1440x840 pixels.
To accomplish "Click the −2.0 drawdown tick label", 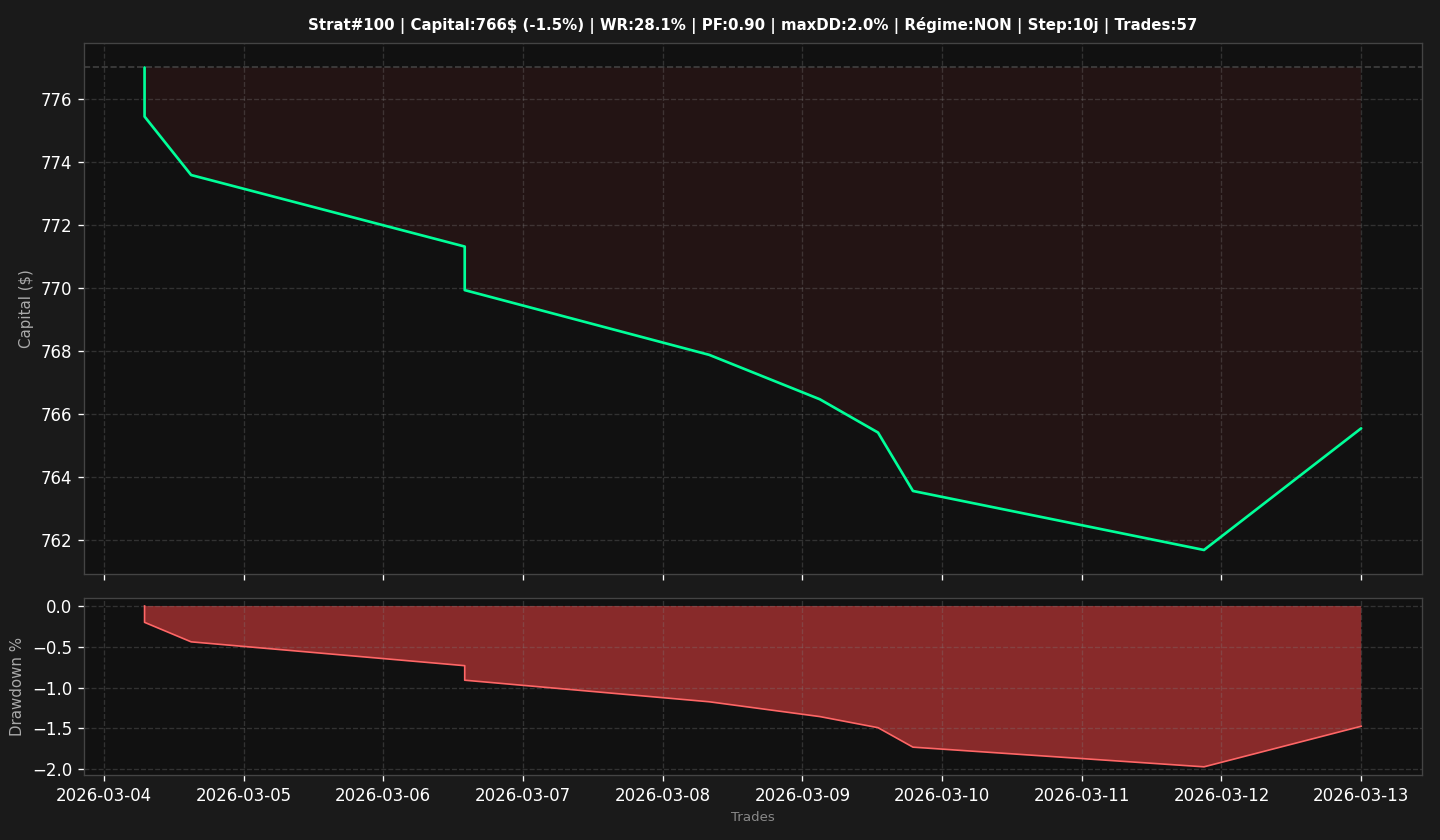I will click(x=53, y=770).
